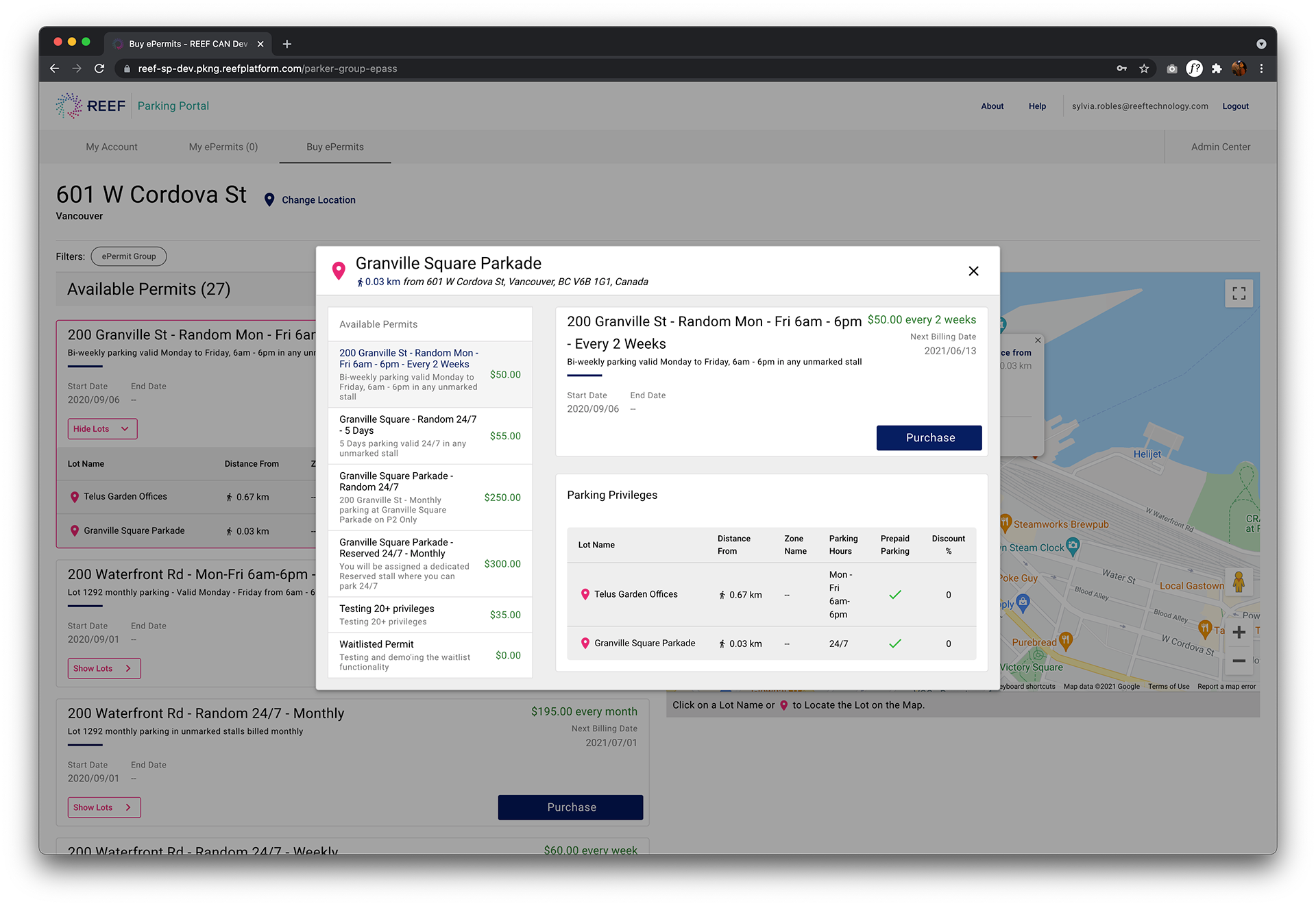Click the Purebread map marker

pos(1065,641)
